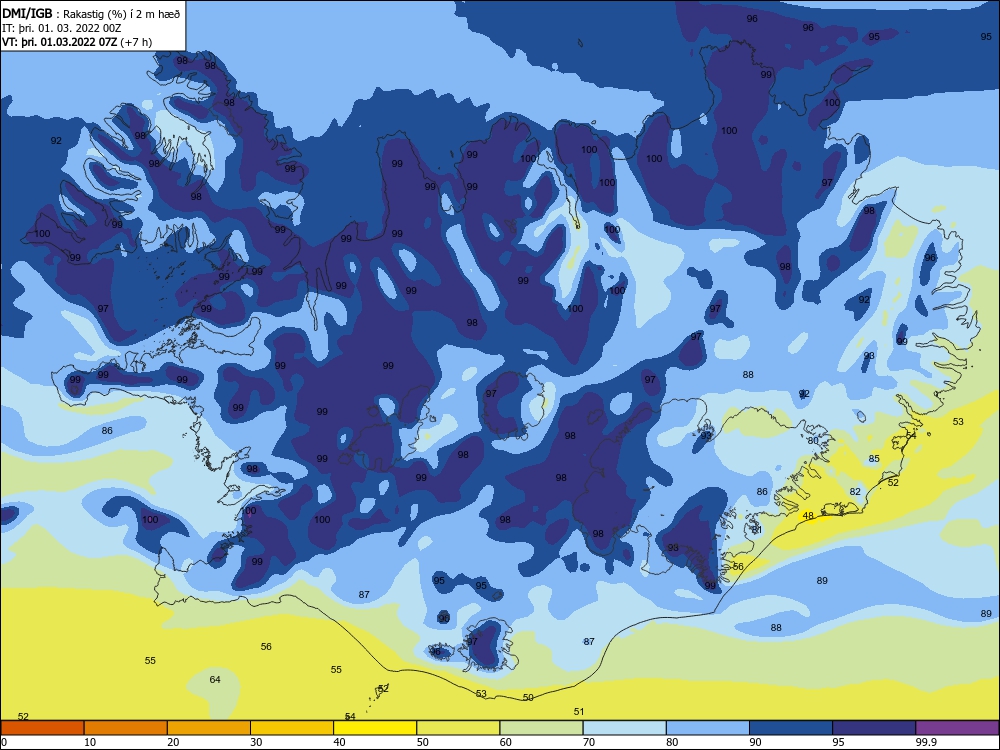The width and height of the screenshot is (1000, 750).
Task: Click the '10' legend tick label
Action: point(90,742)
